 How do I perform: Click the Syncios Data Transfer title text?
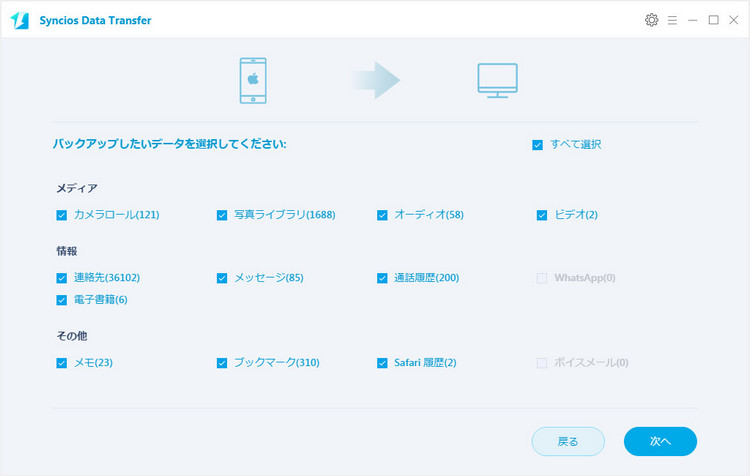click(95, 20)
